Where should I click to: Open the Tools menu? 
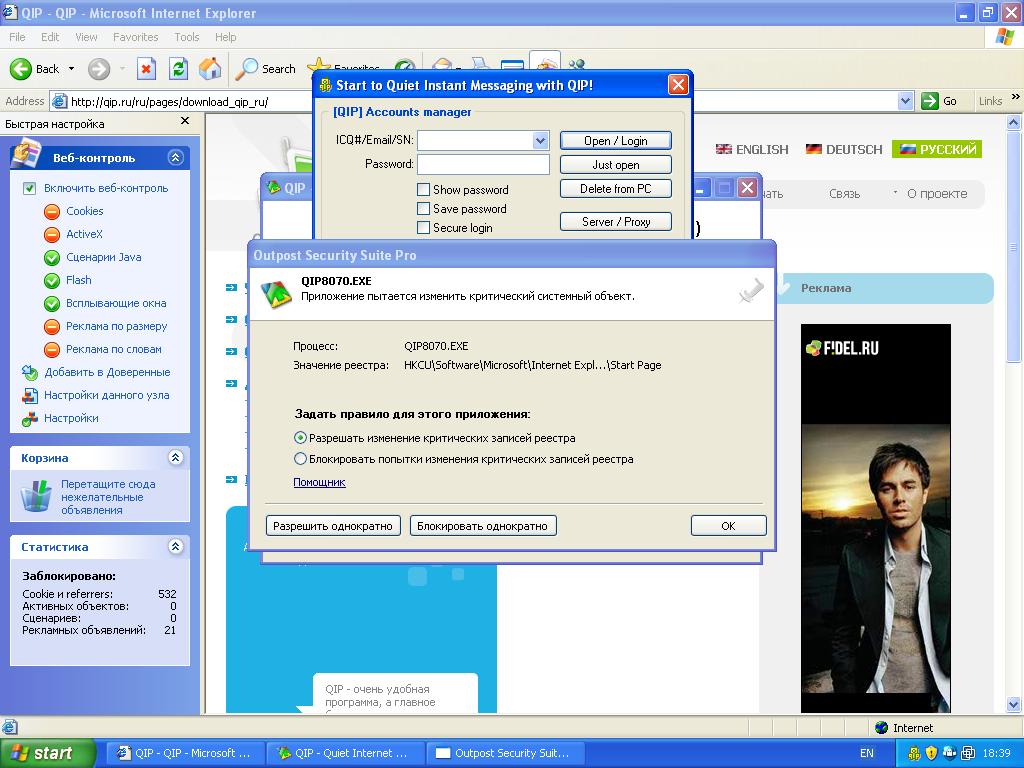[186, 37]
